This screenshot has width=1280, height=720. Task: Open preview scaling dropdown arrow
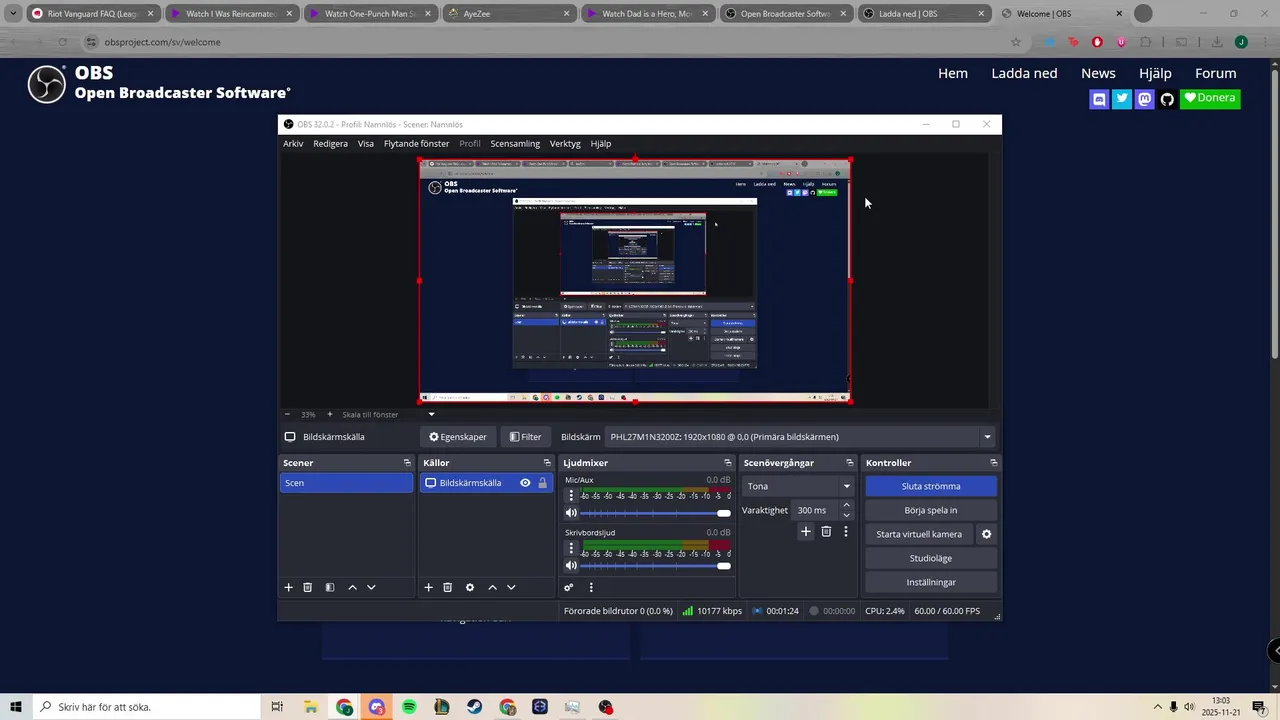432,414
